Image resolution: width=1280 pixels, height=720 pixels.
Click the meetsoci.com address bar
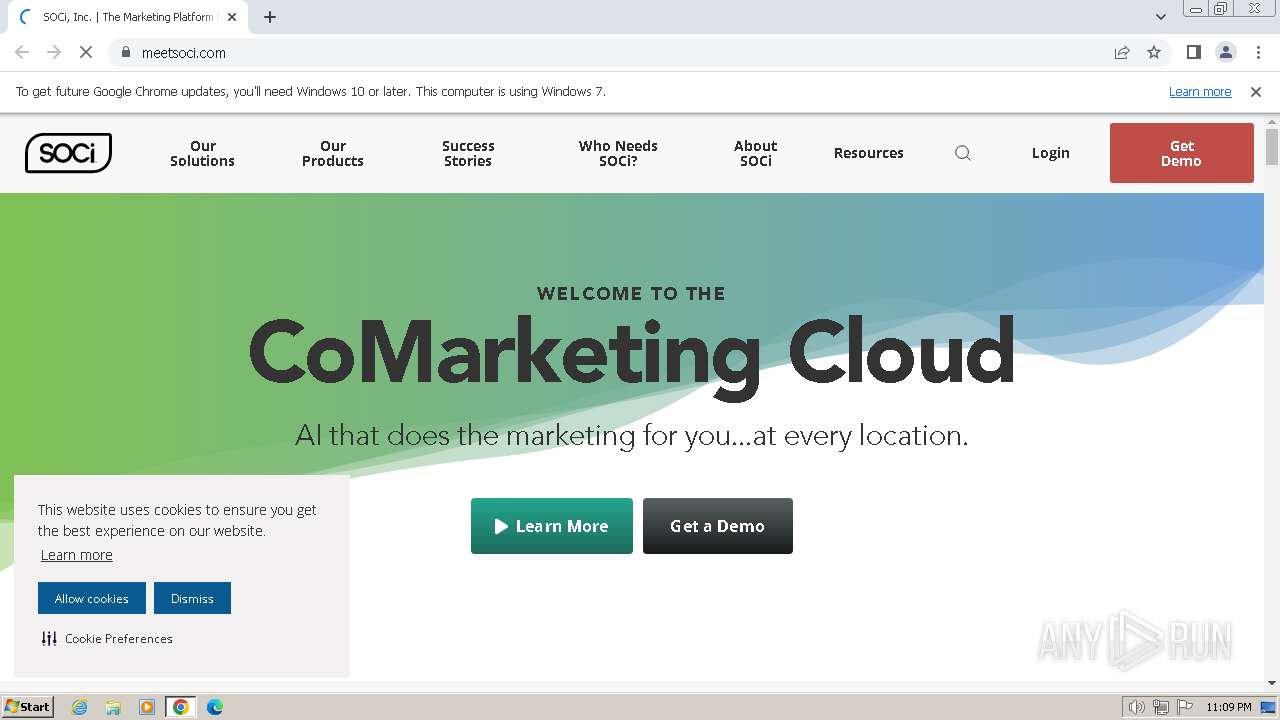pos(600,52)
